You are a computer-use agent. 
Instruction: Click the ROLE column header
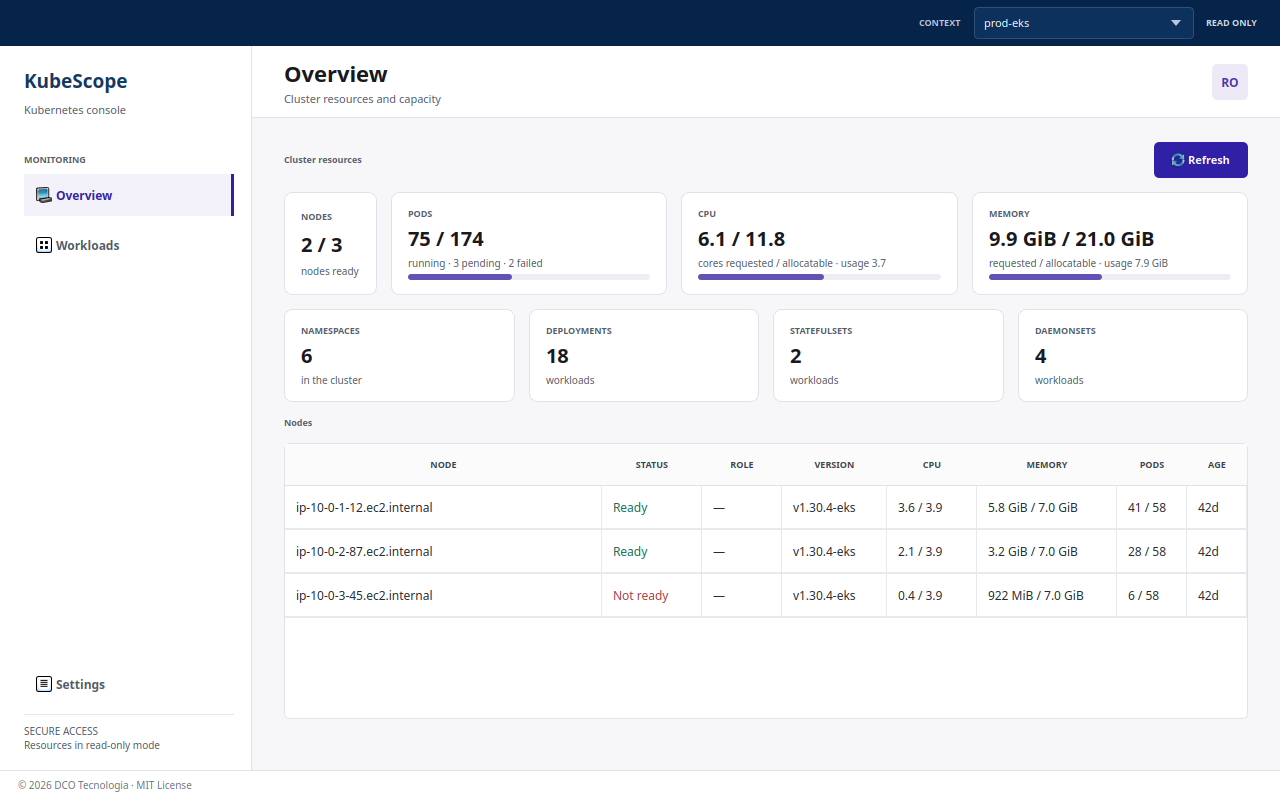(x=742, y=465)
